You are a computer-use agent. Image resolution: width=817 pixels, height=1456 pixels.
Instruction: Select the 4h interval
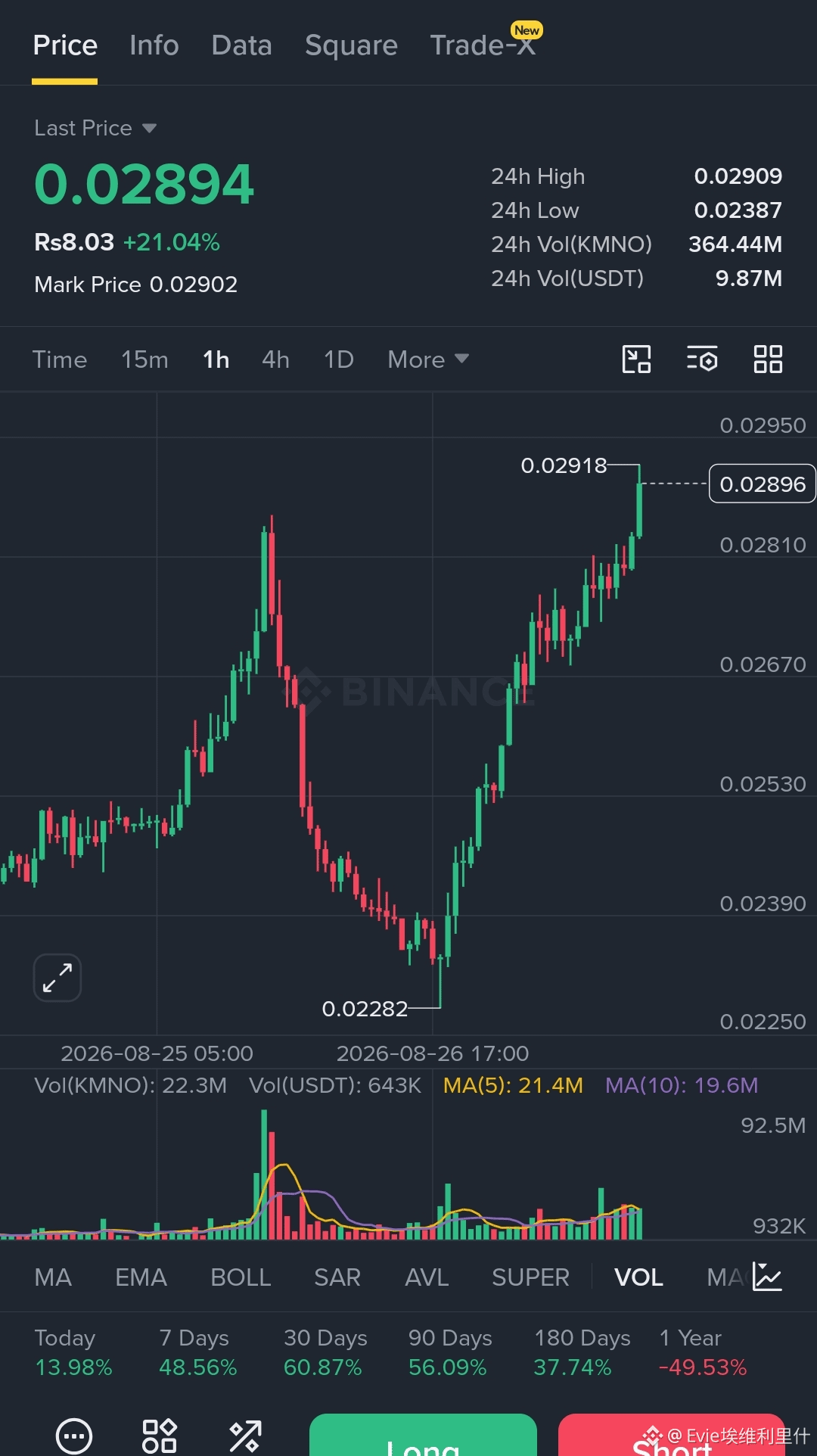point(276,359)
